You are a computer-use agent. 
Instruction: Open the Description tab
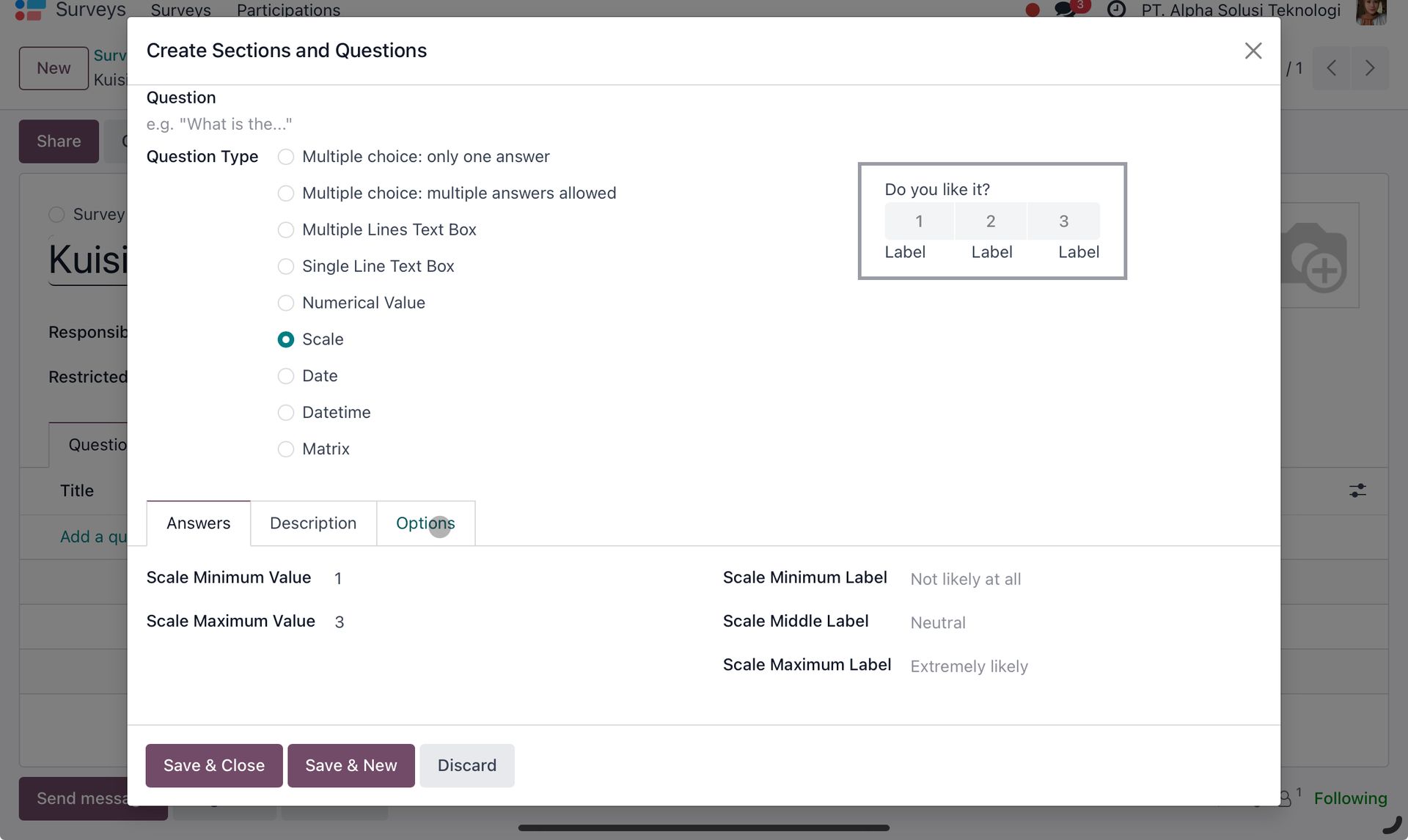click(x=313, y=523)
